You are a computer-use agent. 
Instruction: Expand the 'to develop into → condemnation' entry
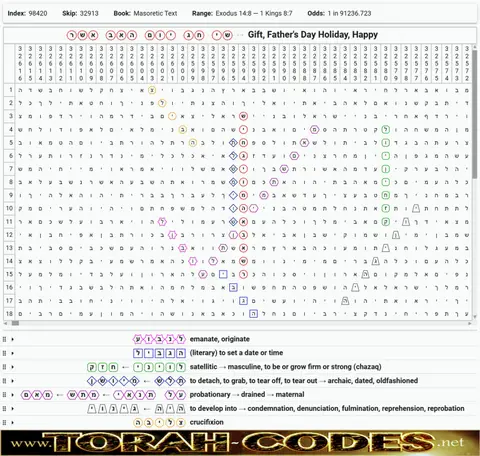(x=13, y=409)
